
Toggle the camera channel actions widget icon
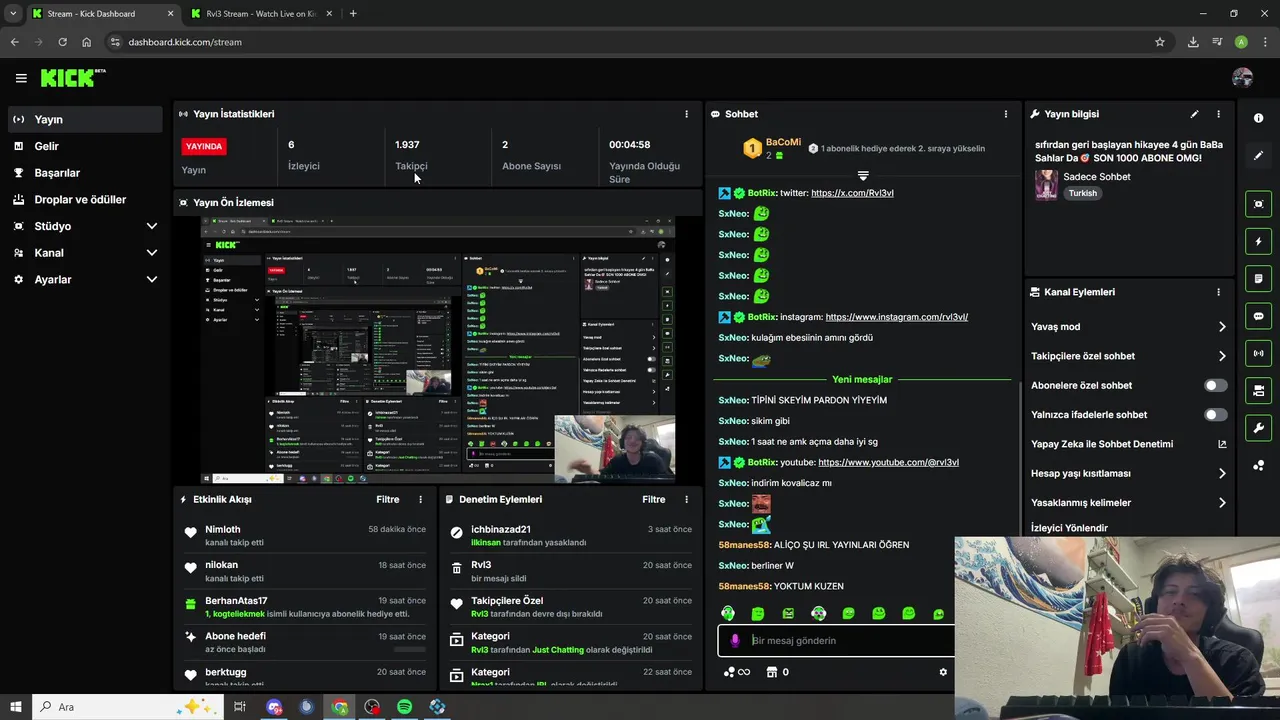pos(1258,390)
